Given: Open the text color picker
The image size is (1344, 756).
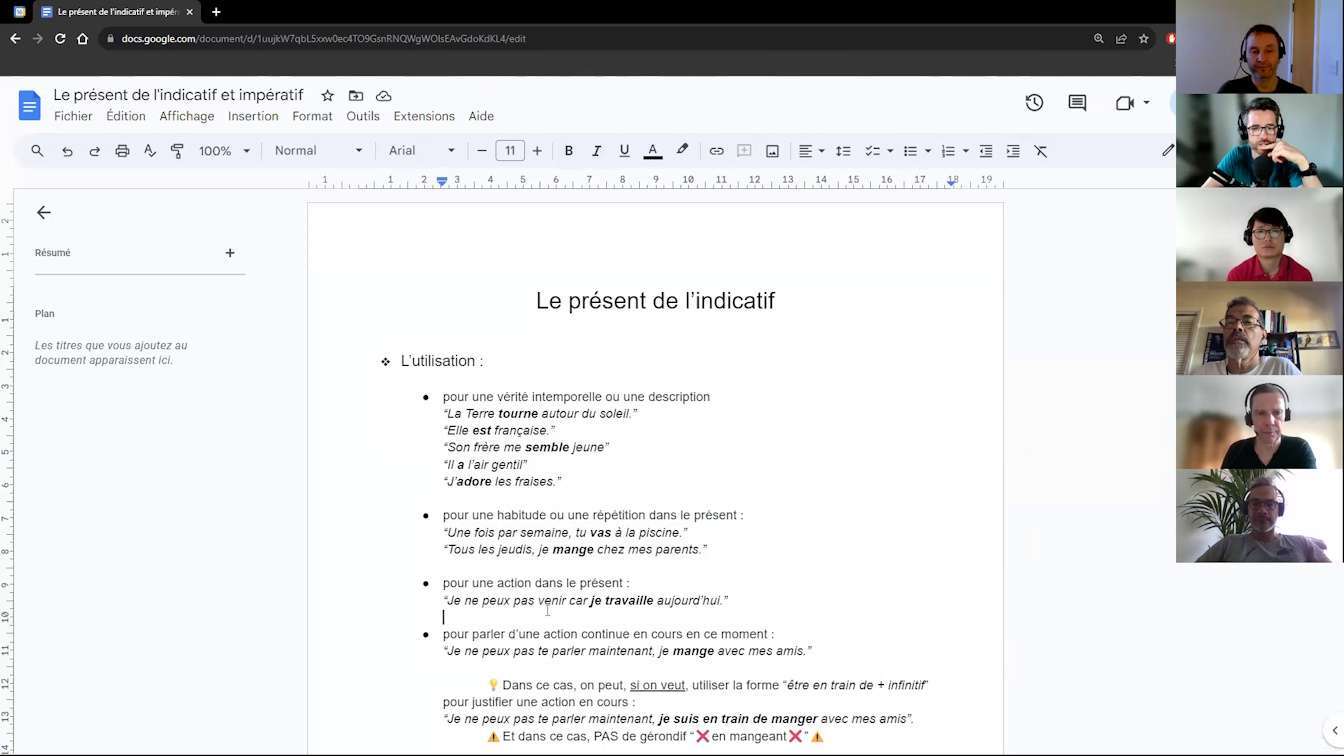Looking at the screenshot, I should (x=652, y=151).
